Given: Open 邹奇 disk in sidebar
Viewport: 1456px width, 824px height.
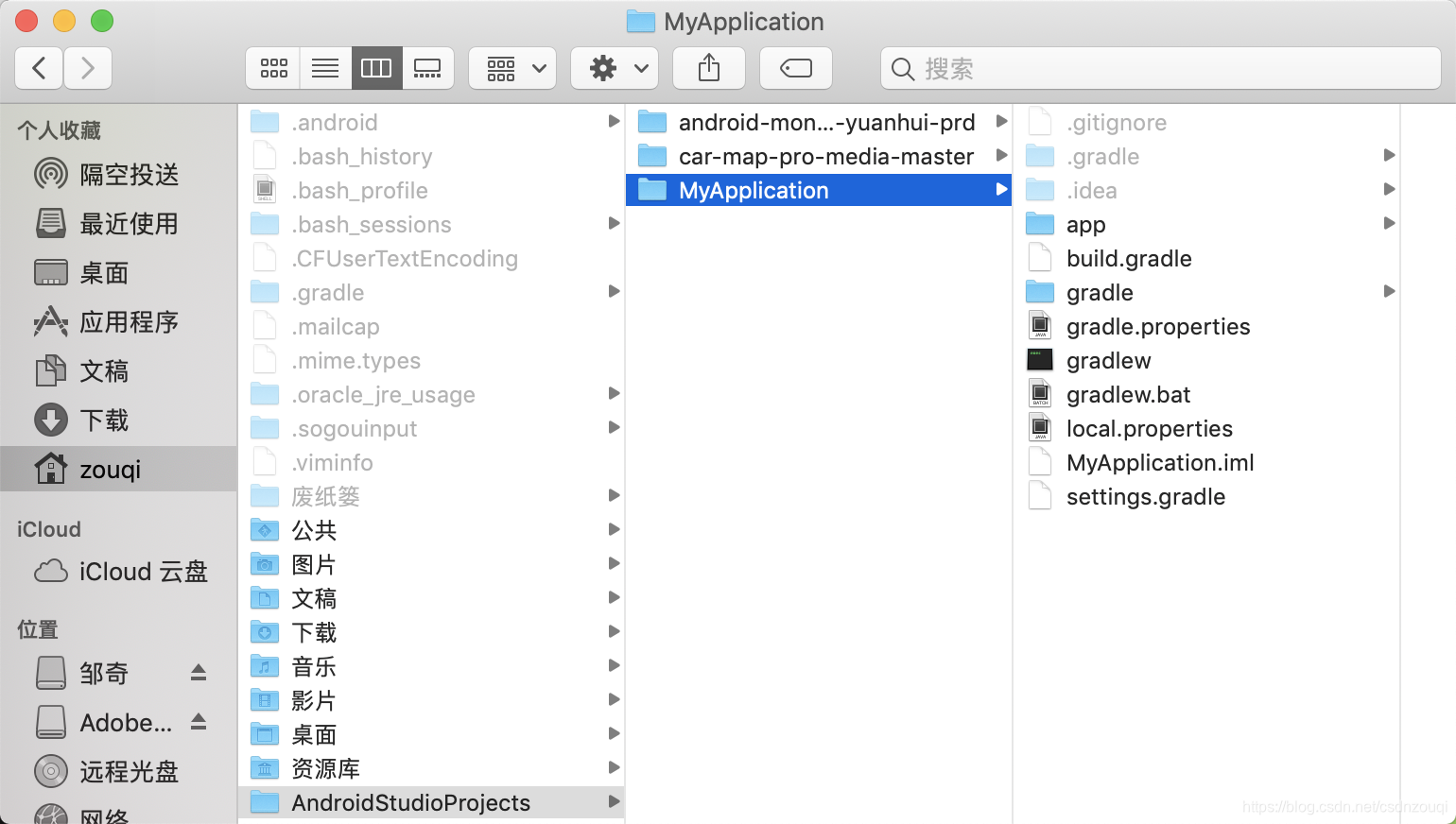Looking at the screenshot, I should (x=104, y=674).
